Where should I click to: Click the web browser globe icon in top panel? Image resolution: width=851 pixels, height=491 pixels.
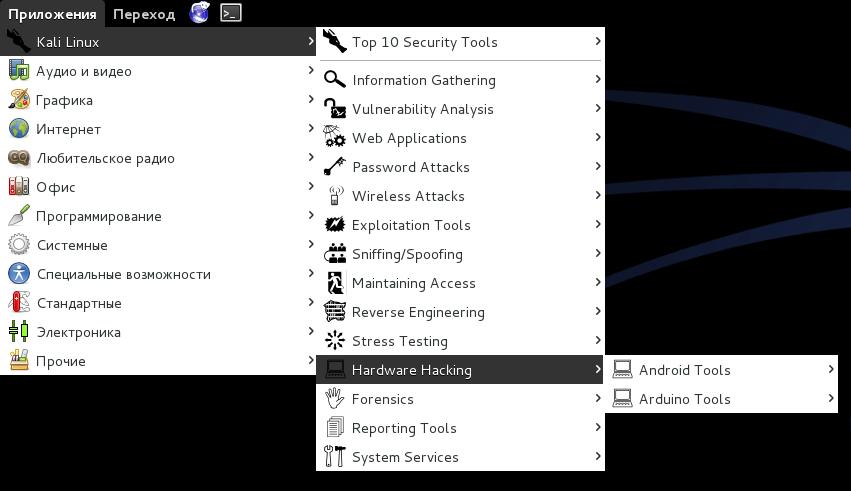coord(200,13)
